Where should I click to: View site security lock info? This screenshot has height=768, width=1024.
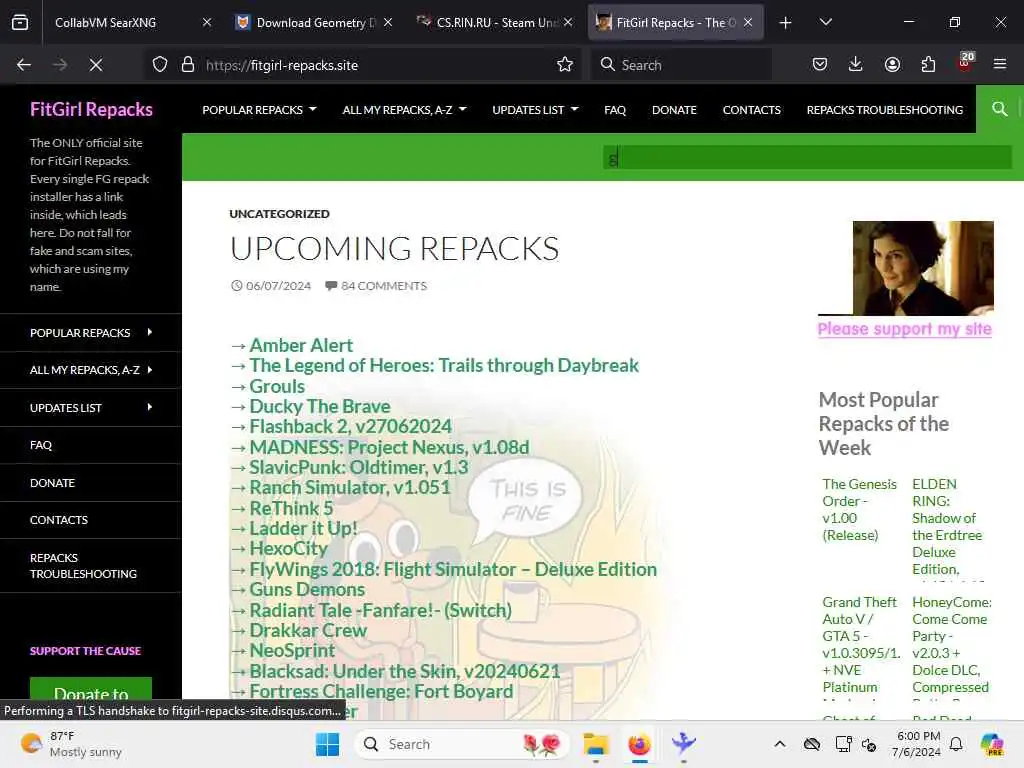[188, 65]
